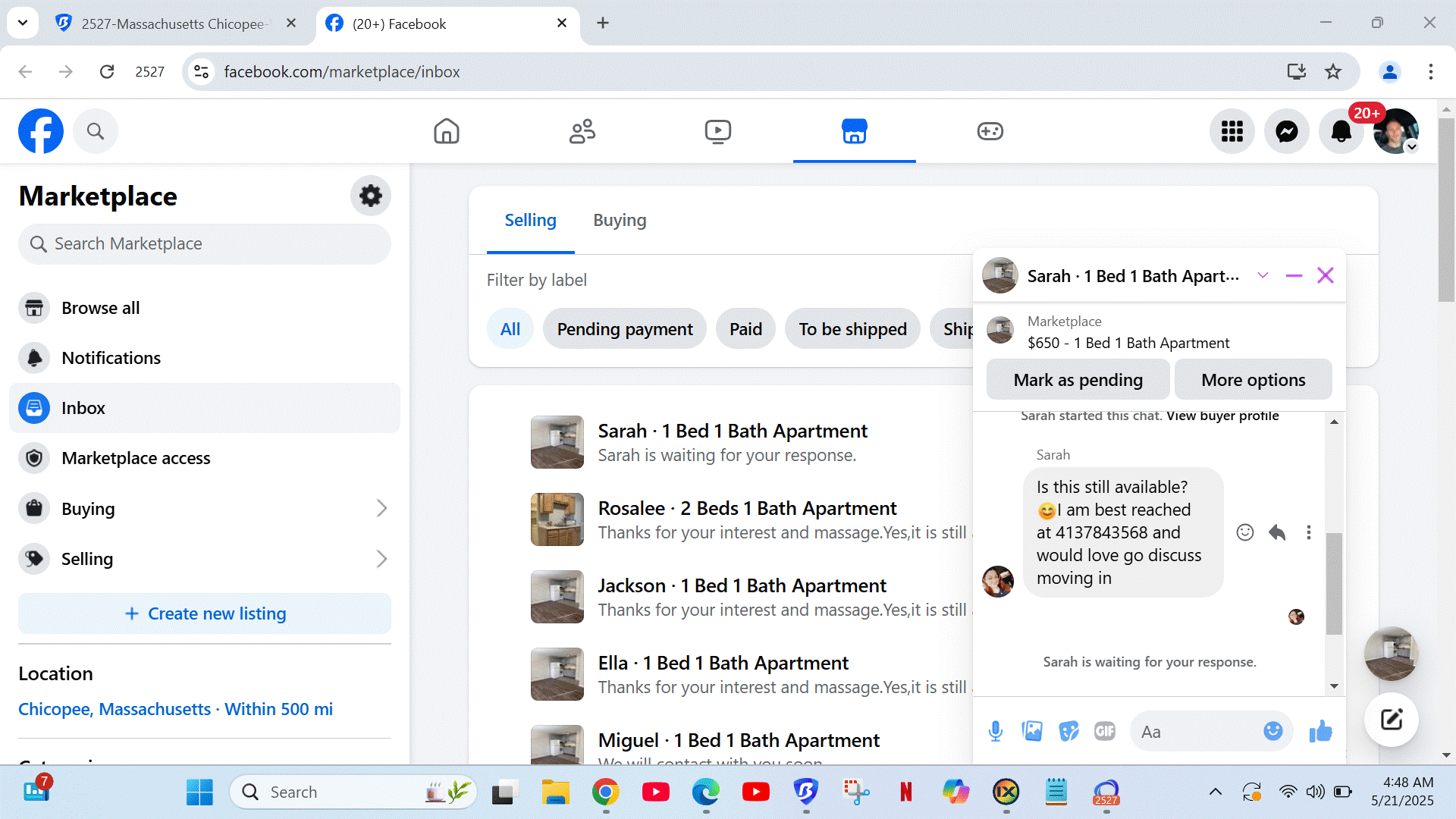Viewport: 1456px width, 819px height.
Task: Open Messenger icon in top bar
Action: click(1287, 131)
